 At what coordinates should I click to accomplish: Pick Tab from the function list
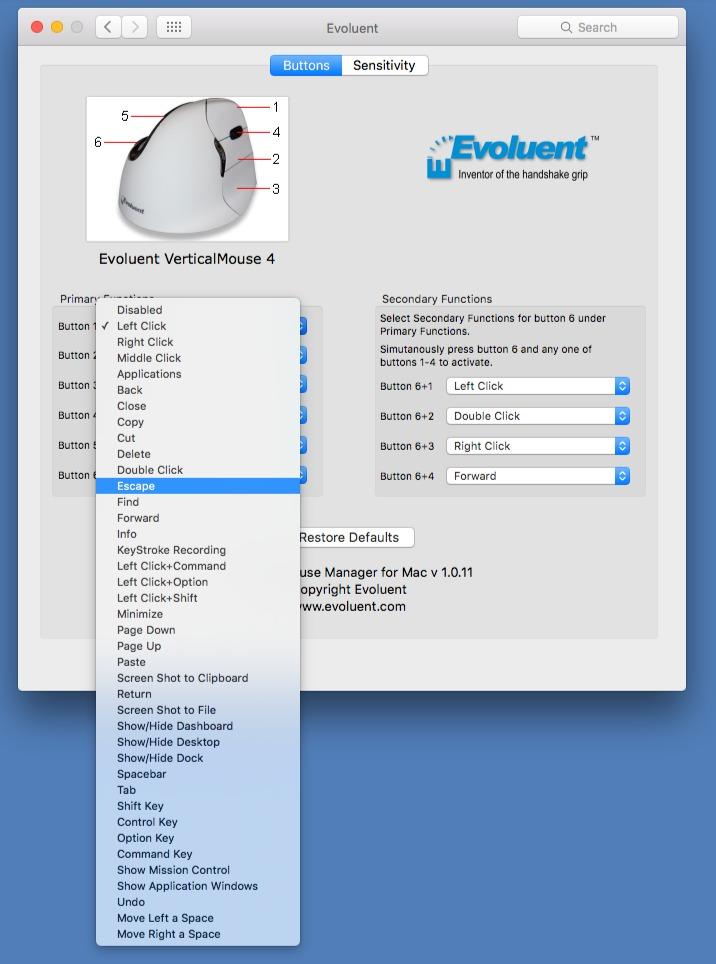click(x=198, y=789)
